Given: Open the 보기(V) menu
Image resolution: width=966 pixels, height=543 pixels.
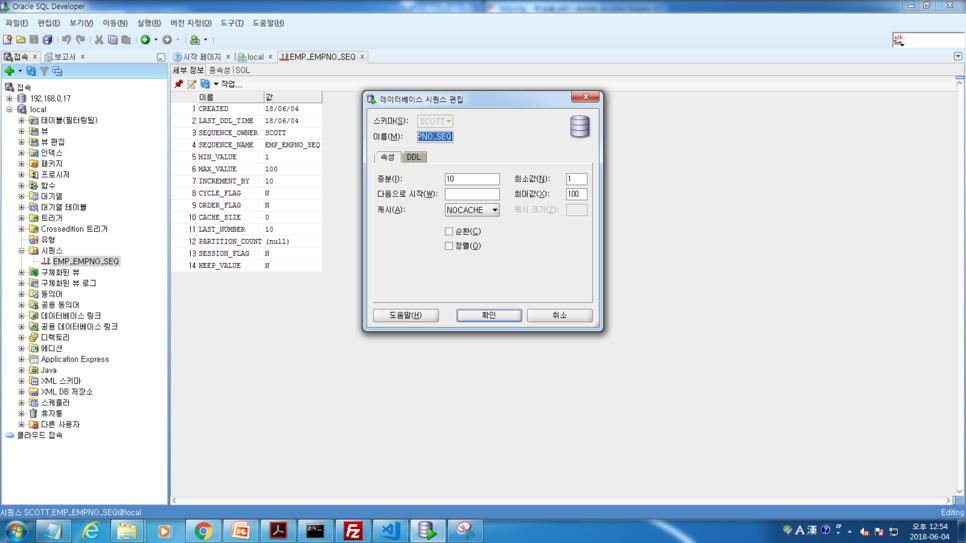Looking at the screenshot, I should click(81, 23).
